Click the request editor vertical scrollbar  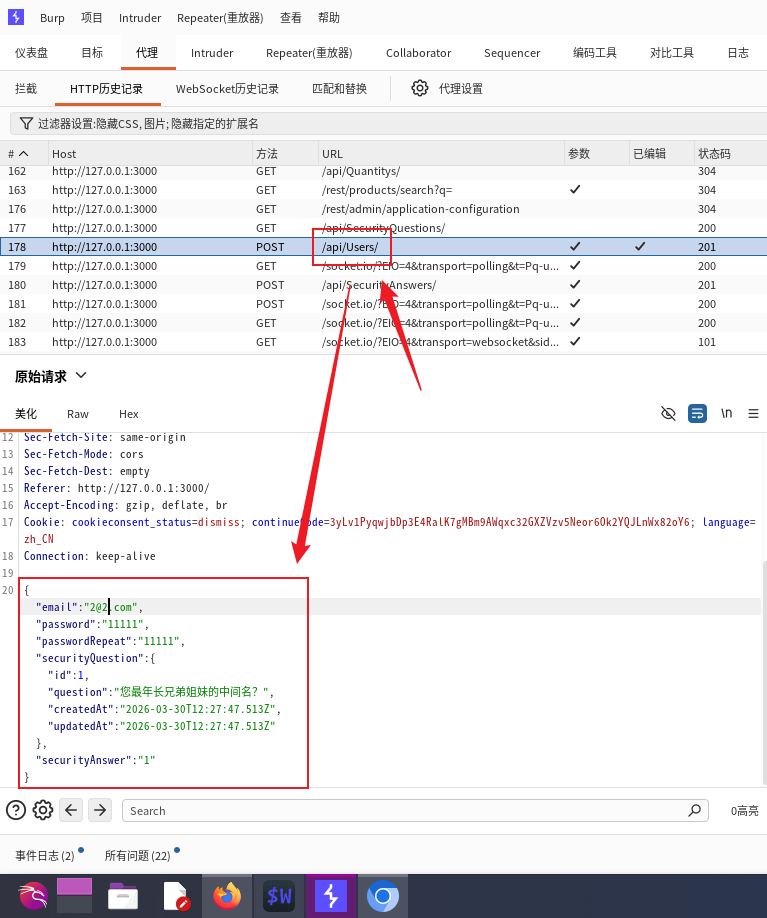(x=764, y=672)
